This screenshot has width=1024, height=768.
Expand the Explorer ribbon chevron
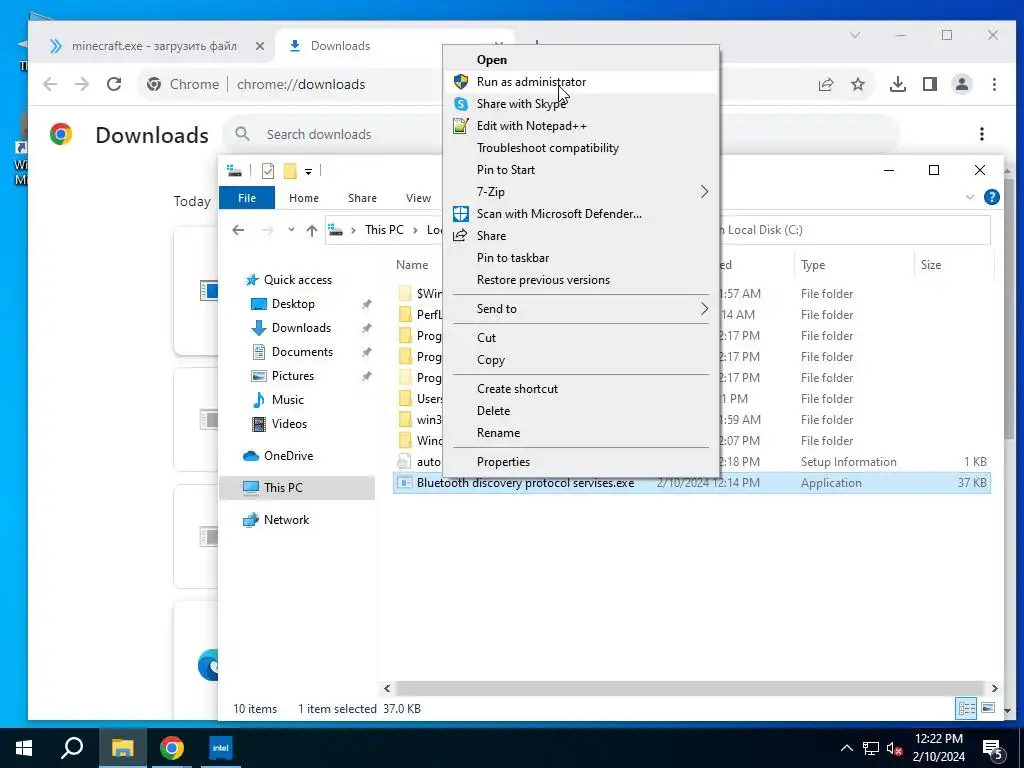coord(970,197)
